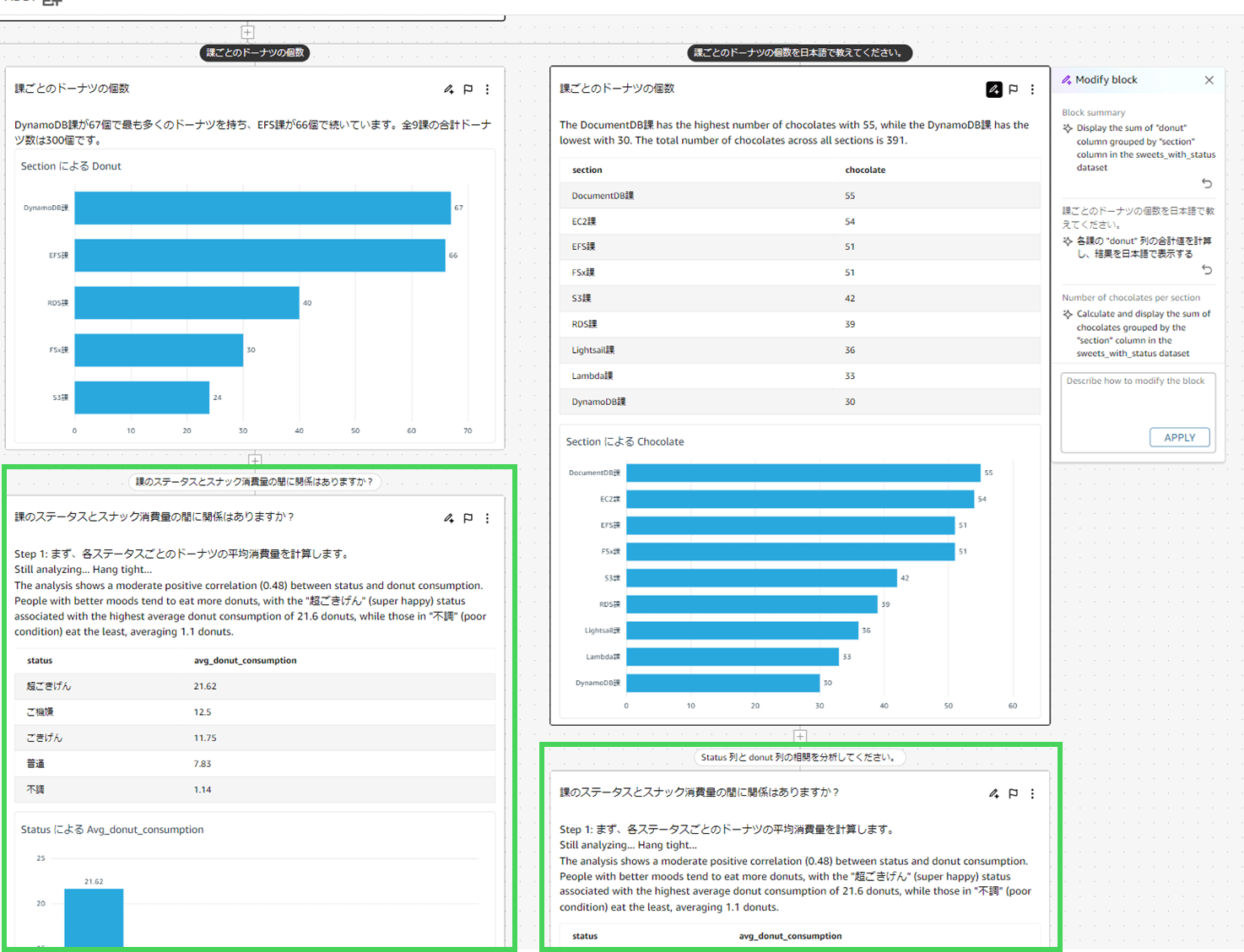Image resolution: width=1244 pixels, height=952 pixels.
Task: Click 'Section による Chocolate' chart title
Action: (x=625, y=441)
